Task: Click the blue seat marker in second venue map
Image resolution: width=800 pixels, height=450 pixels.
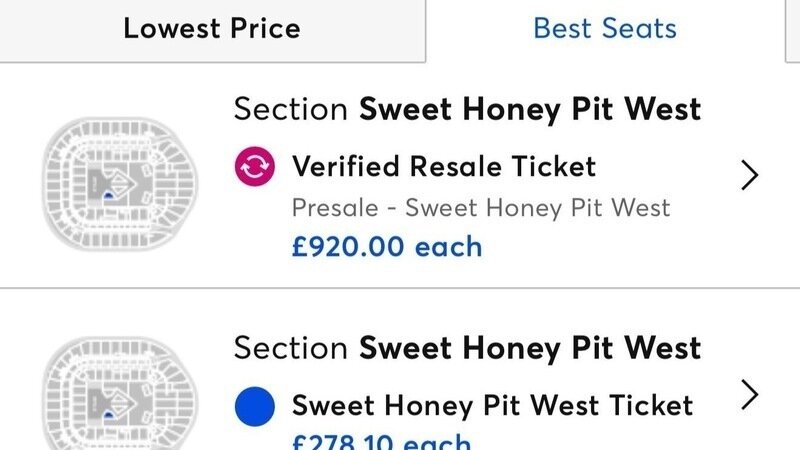Action: [x=108, y=412]
